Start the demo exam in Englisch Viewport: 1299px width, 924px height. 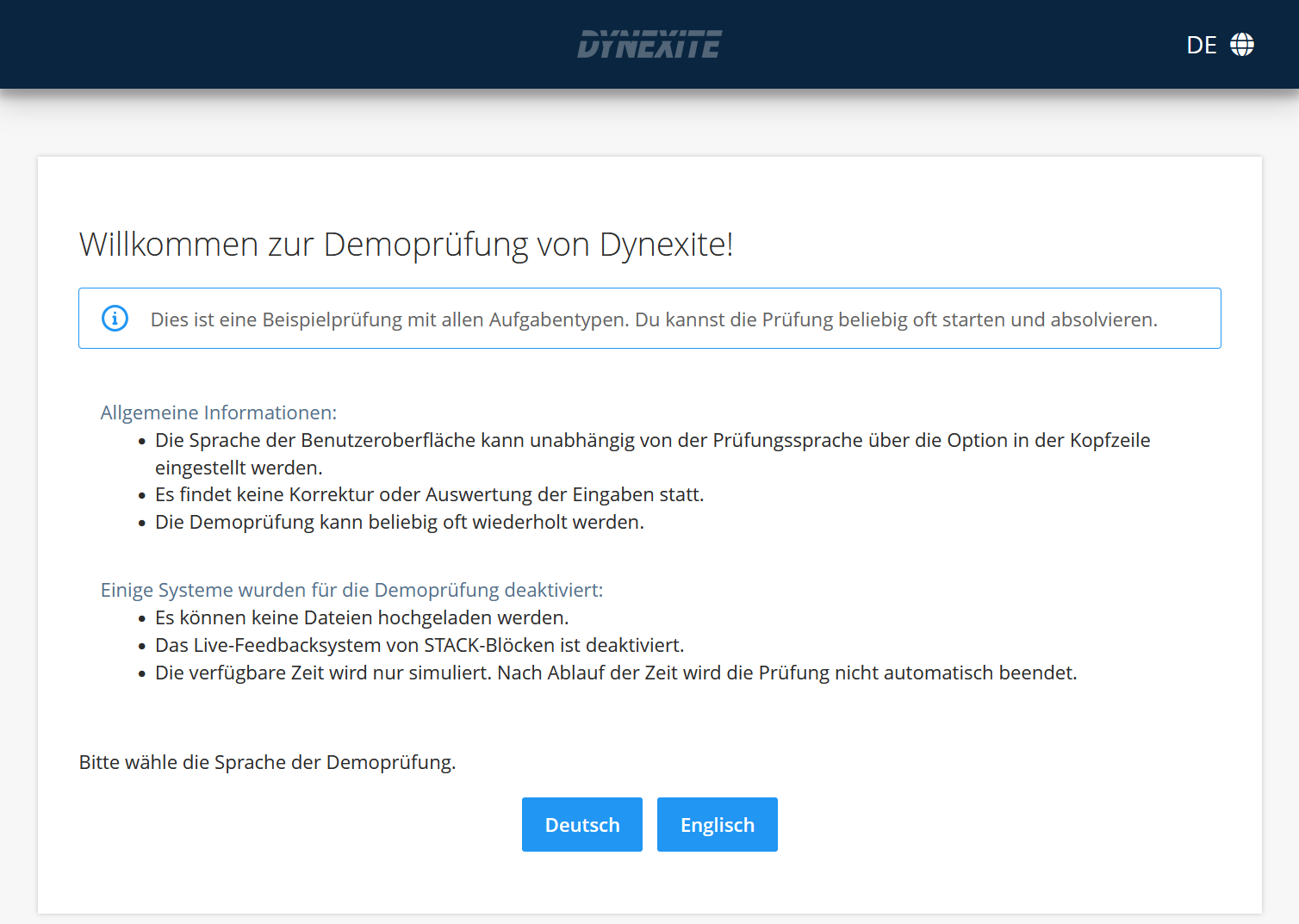coord(718,825)
